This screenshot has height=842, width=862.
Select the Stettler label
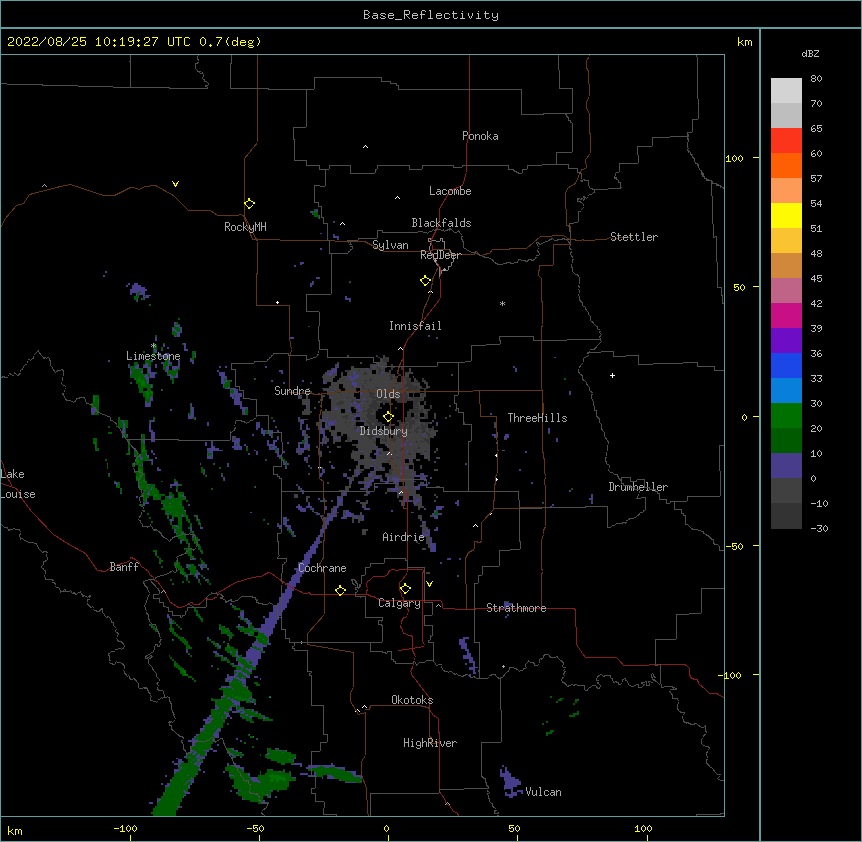(x=633, y=237)
